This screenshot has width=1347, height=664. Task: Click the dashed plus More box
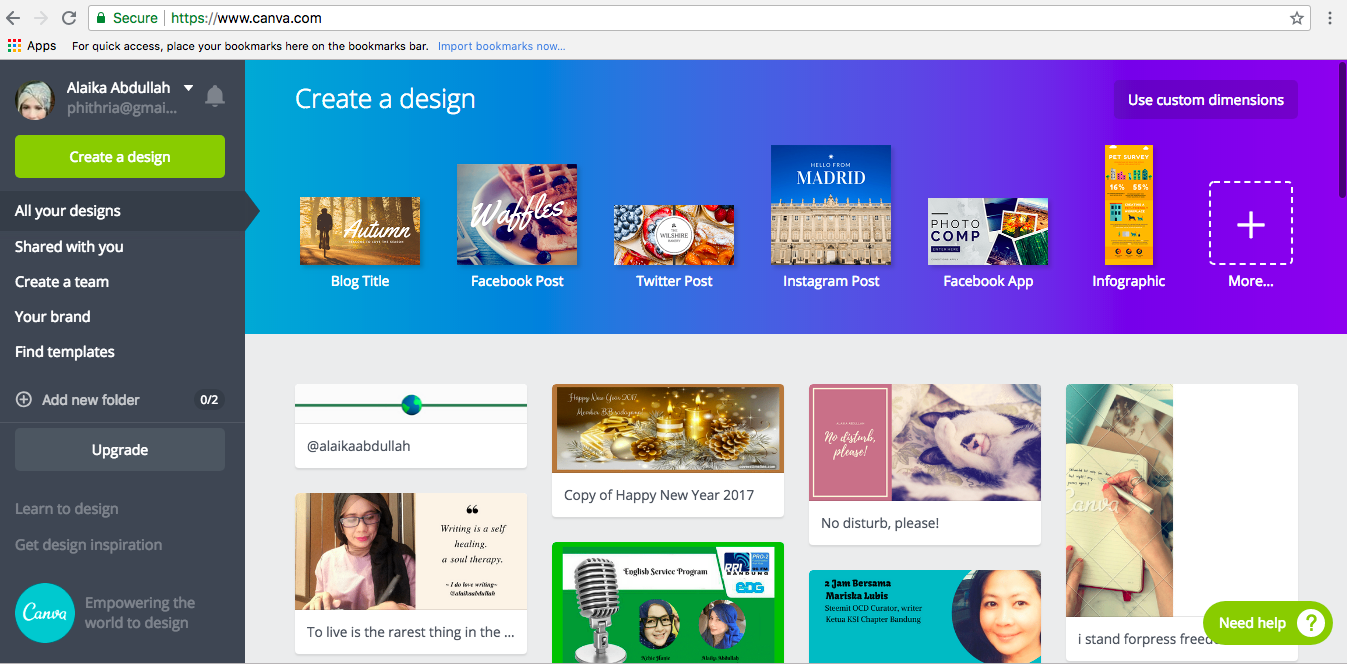pyautogui.click(x=1251, y=223)
